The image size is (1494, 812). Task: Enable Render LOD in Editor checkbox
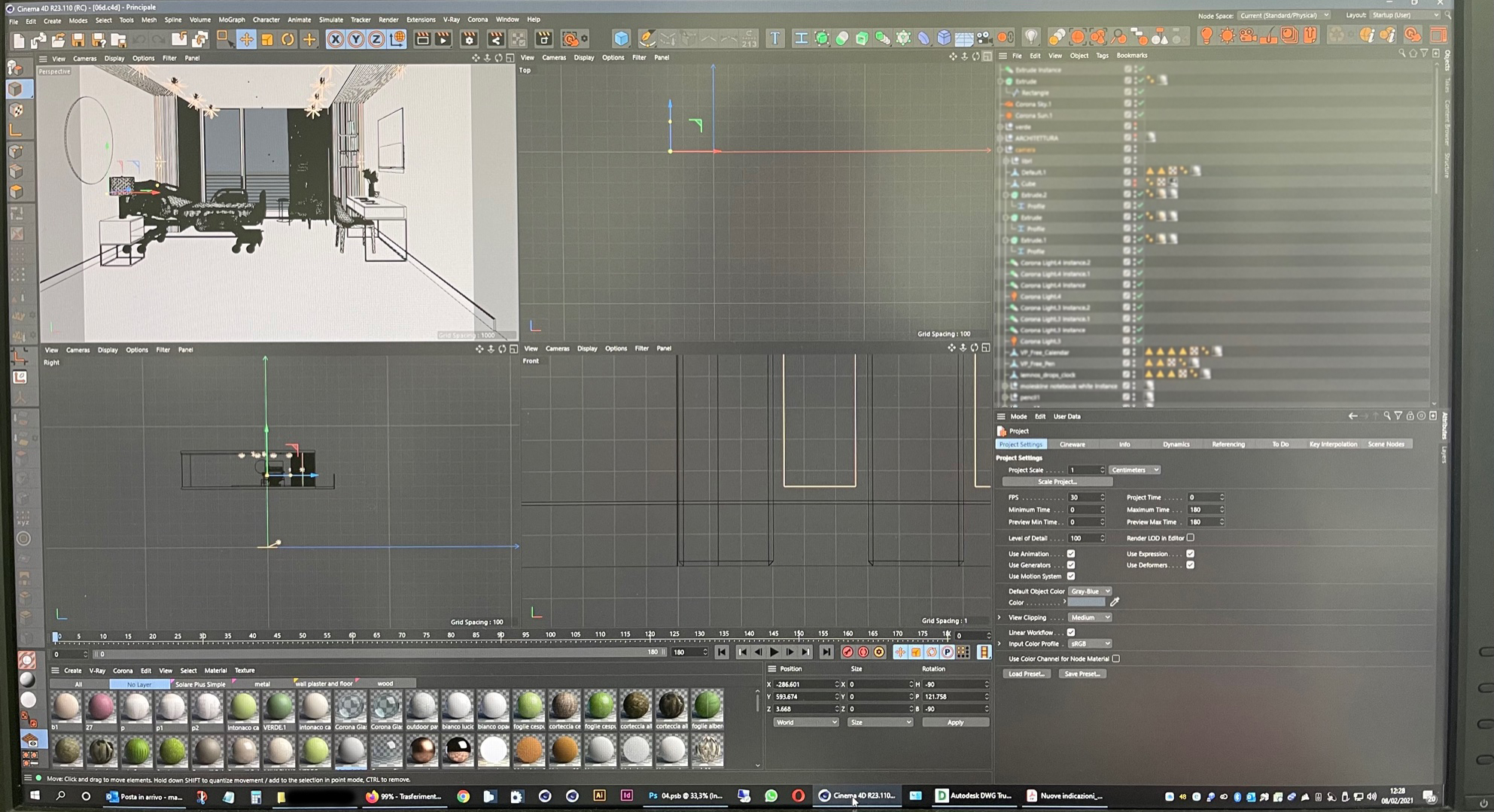(x=1191, y=538)
